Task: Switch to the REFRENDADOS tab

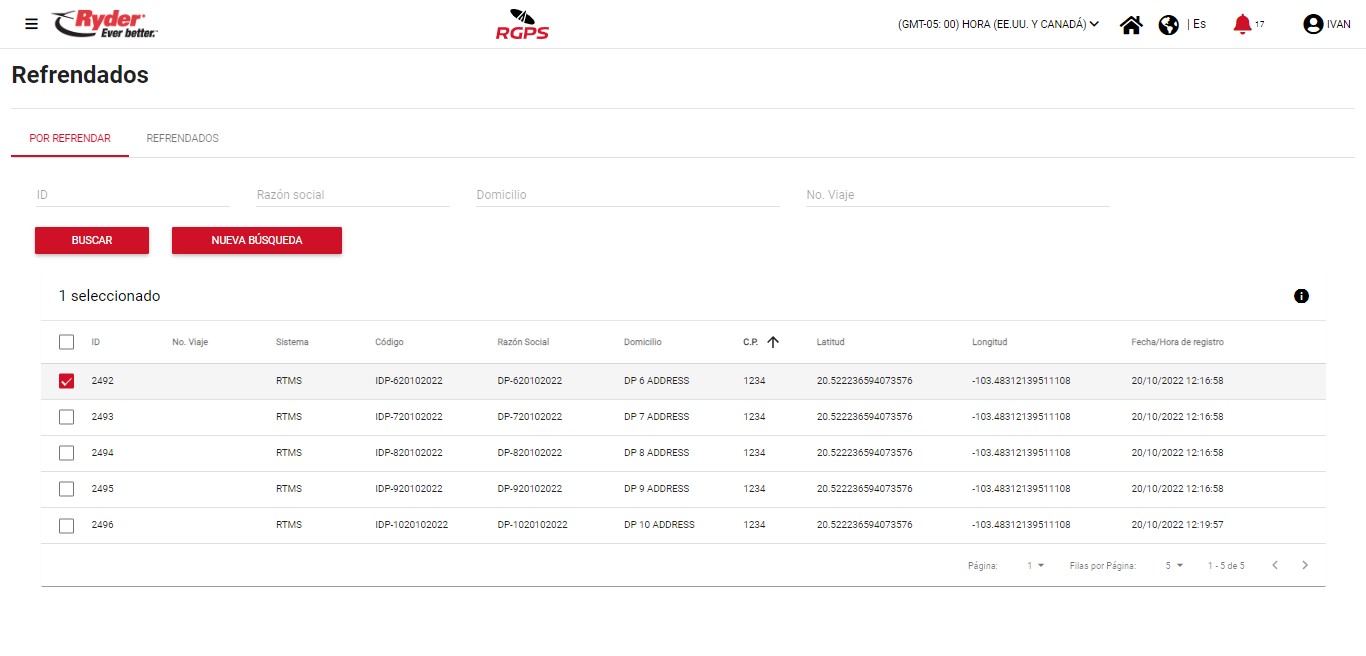Action: (182, 138)
